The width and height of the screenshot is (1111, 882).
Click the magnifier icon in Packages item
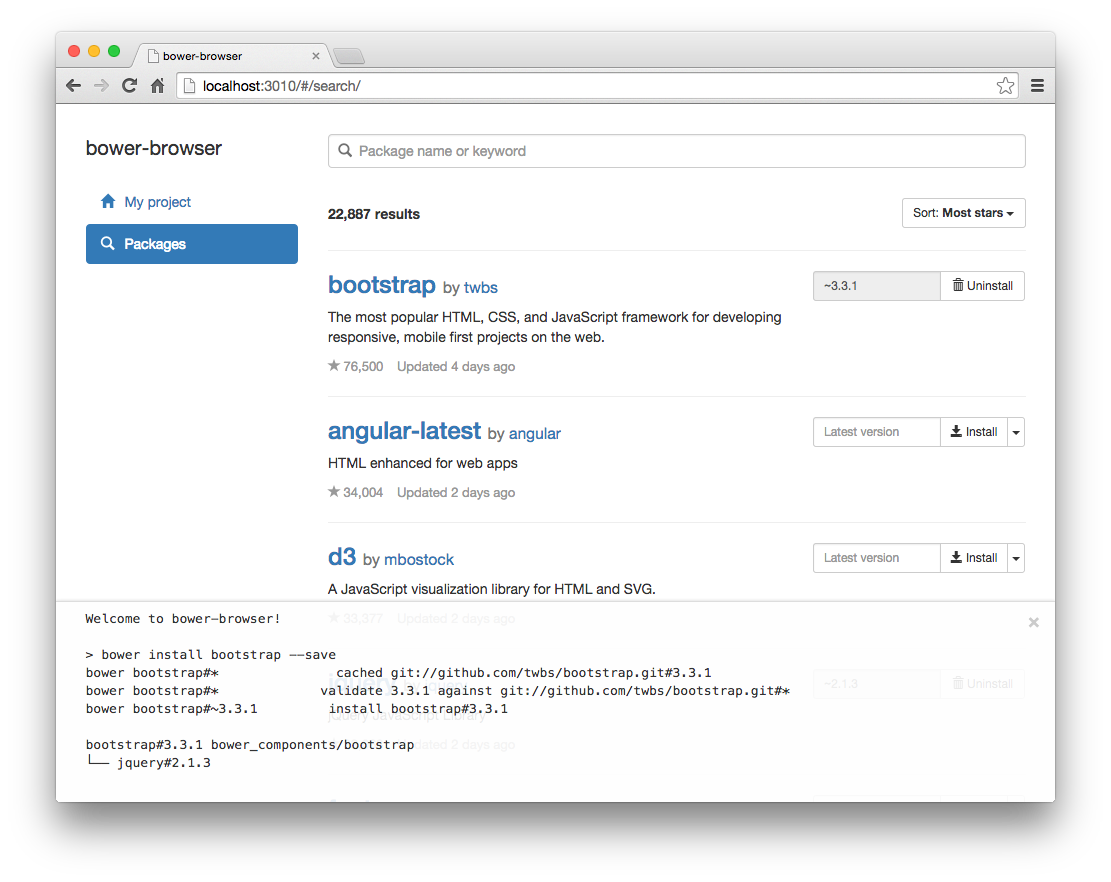click(108, 244)
